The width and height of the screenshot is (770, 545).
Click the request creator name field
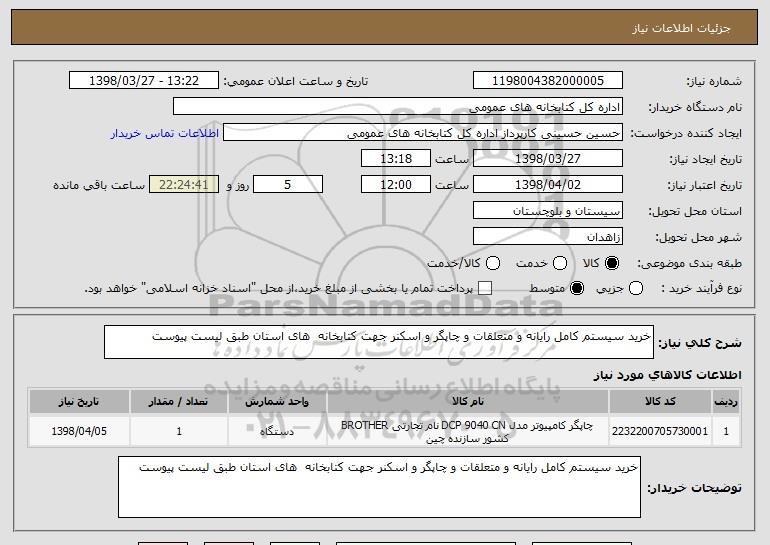coord(422,133)
